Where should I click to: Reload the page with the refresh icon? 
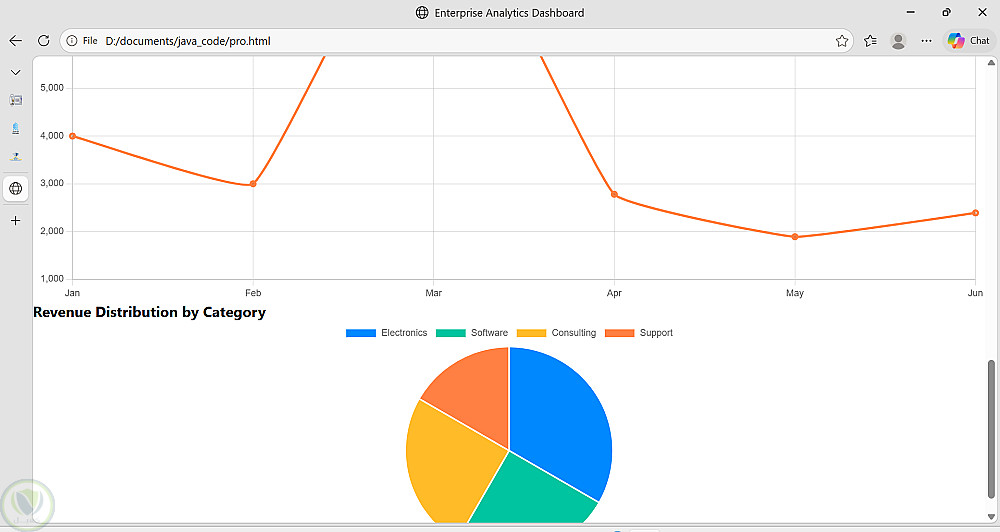pos(43,41)
